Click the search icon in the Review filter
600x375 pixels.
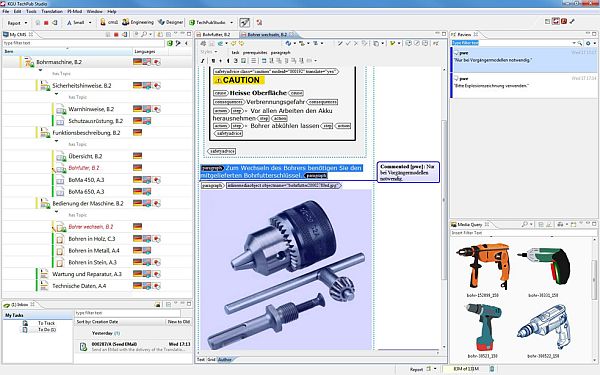[x=580, y=43]
